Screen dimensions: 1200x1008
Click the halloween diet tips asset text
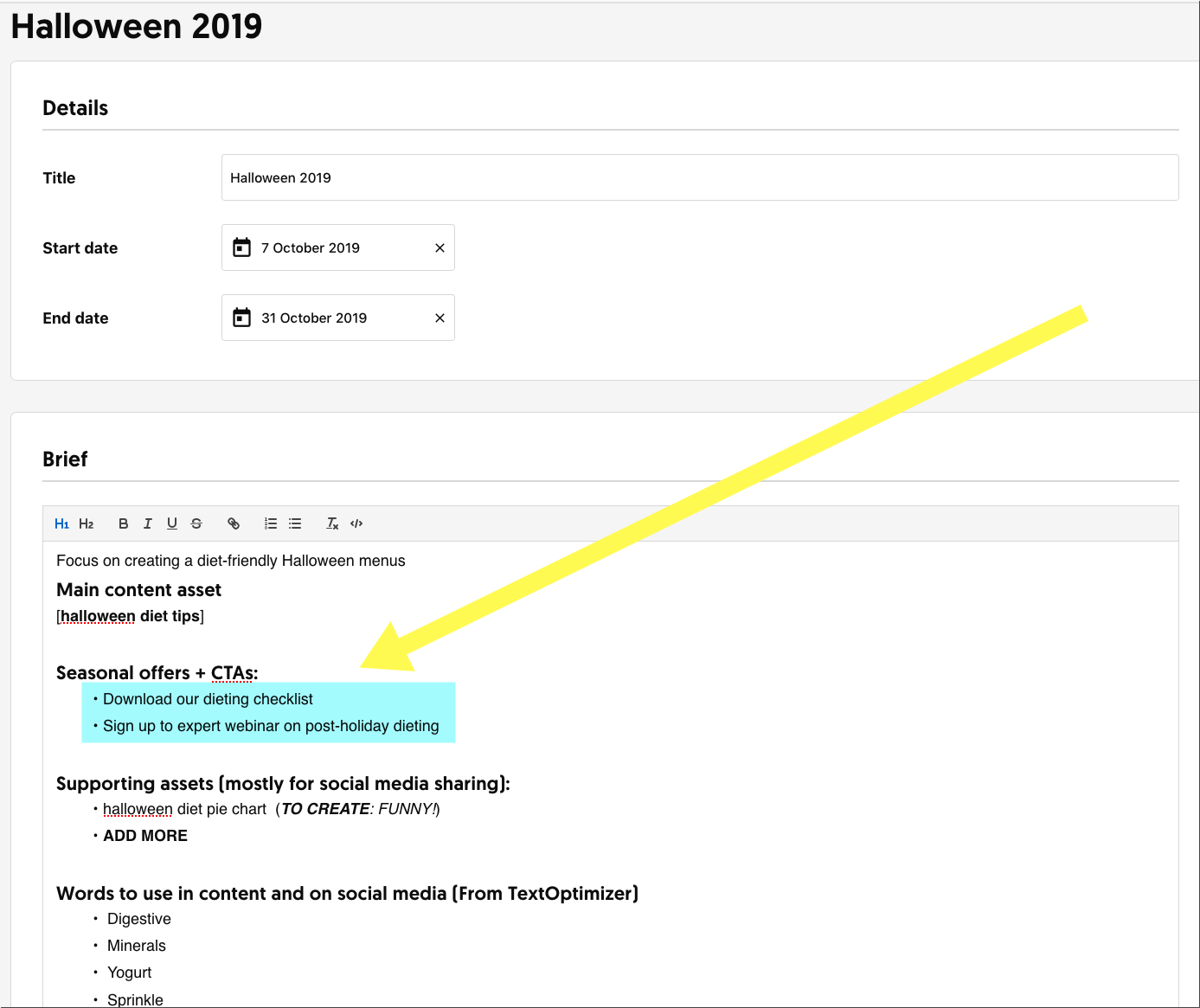pyautogui.click(x=130, y=616)
